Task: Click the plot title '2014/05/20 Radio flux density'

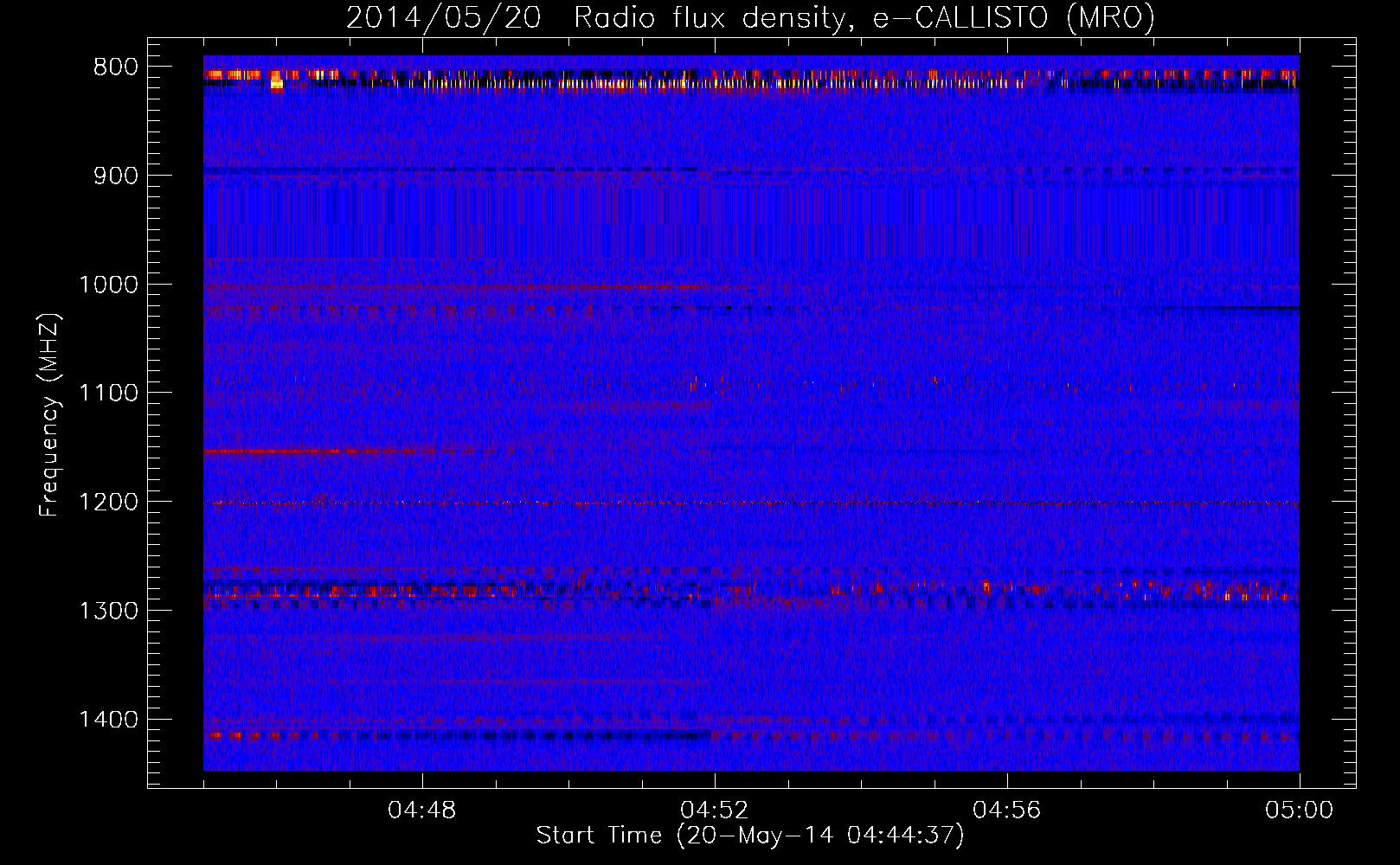Action: coord(750,18)
